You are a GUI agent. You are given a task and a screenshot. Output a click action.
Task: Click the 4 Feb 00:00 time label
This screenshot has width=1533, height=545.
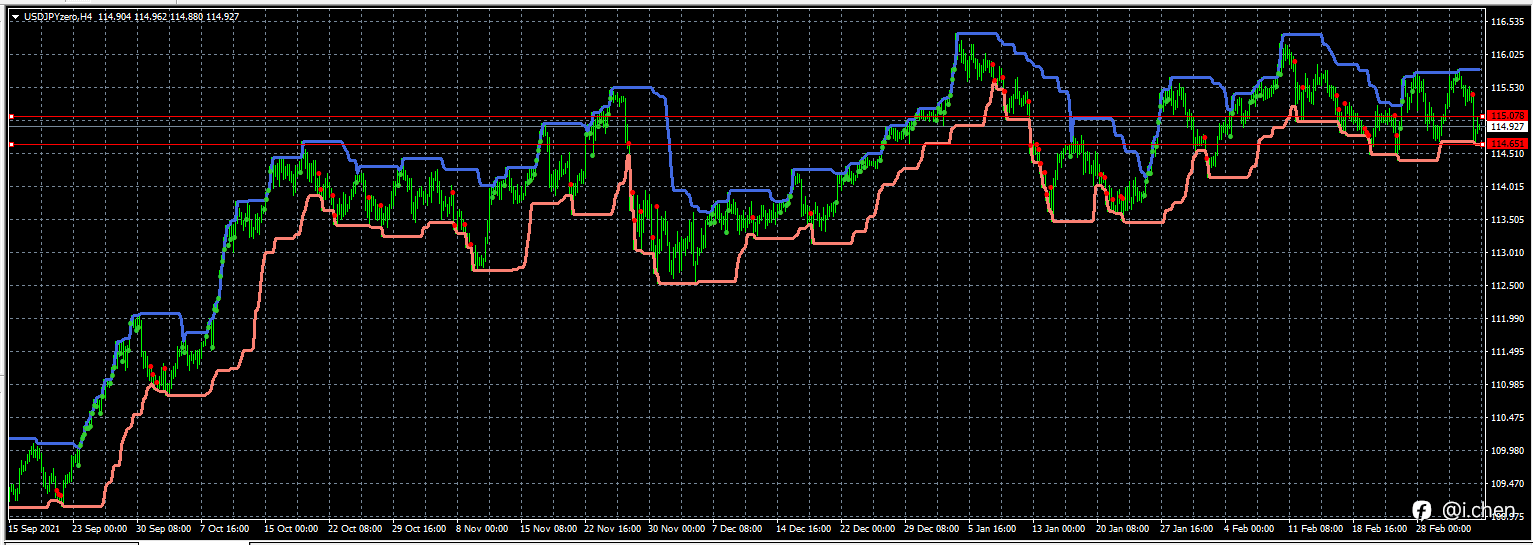(x=1250, y=528)
